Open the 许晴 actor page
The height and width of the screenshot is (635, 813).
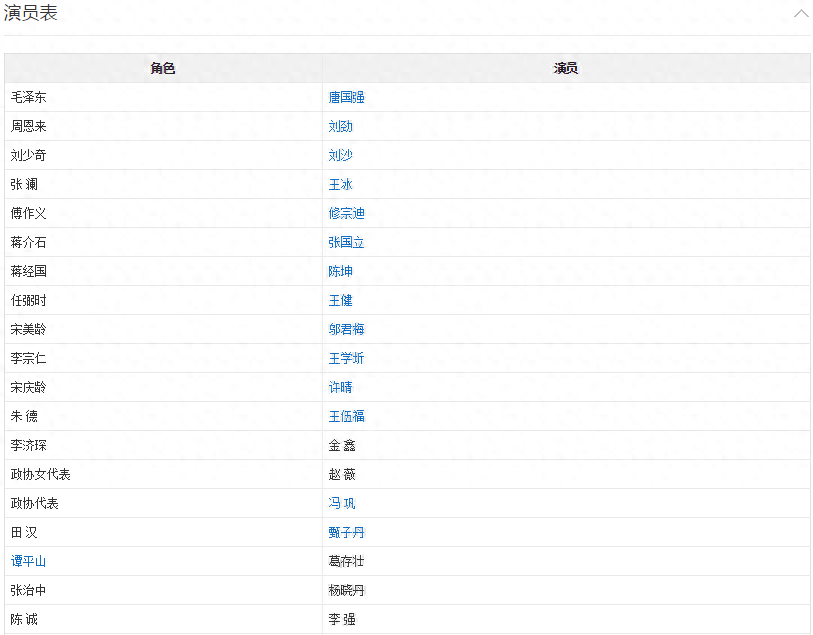click(x=340, y=388)
